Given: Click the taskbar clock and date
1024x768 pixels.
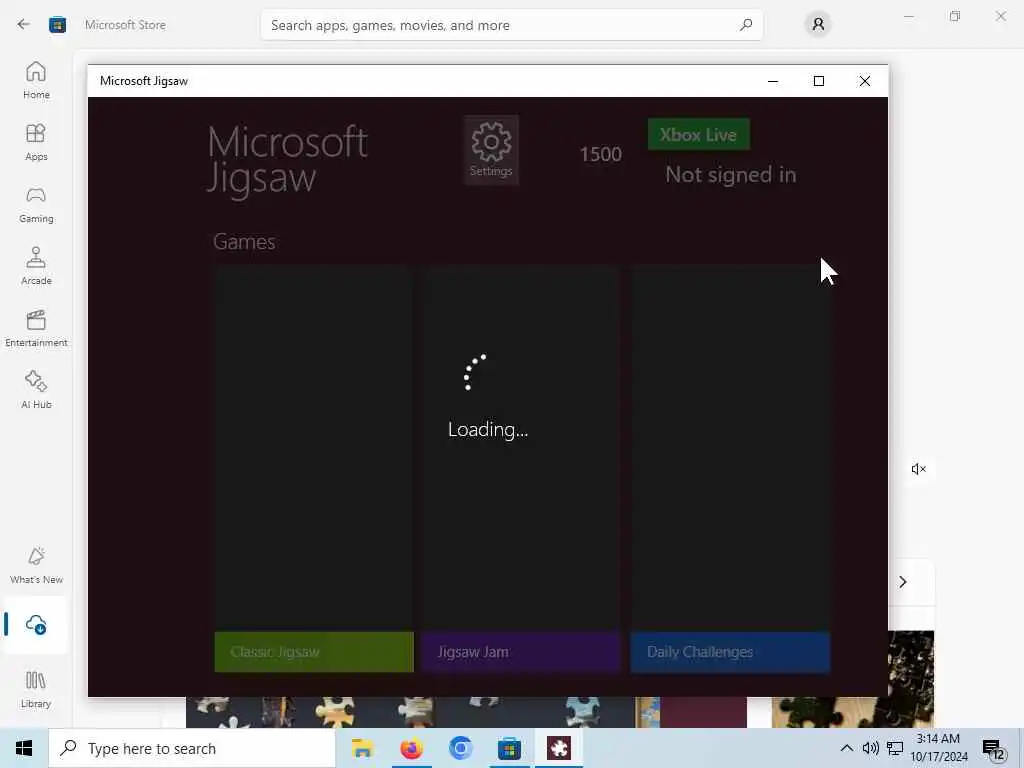Looking at the screenshot, I should (x=938, y=748).
